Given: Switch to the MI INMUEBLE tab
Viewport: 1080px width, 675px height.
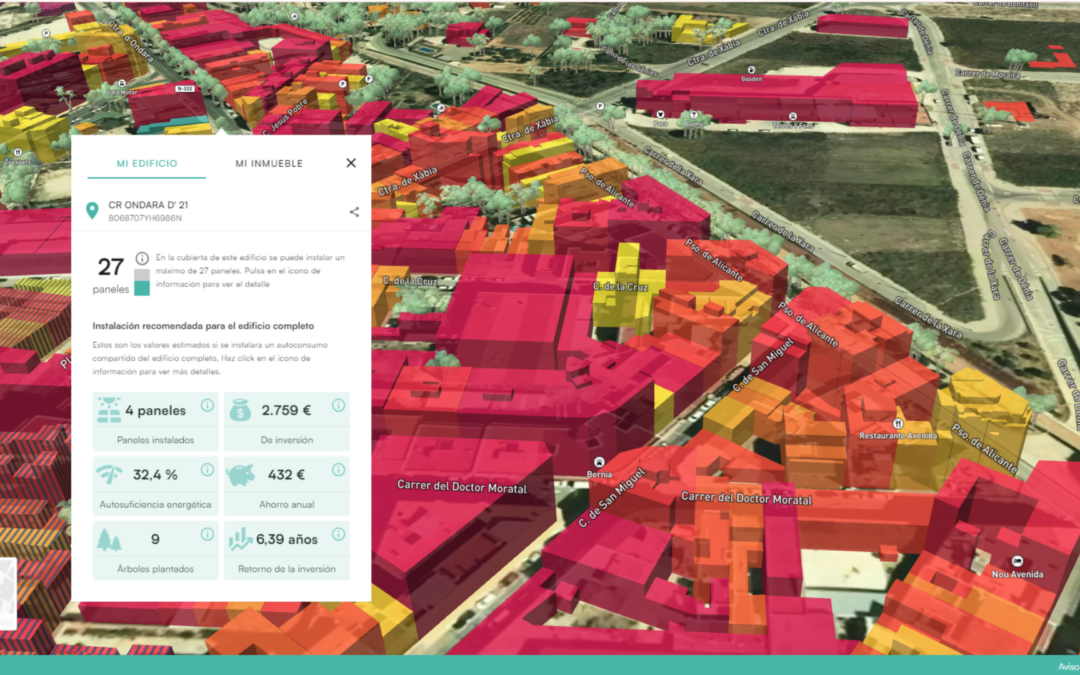Looking at the screenshot, I should pos(269,163).
